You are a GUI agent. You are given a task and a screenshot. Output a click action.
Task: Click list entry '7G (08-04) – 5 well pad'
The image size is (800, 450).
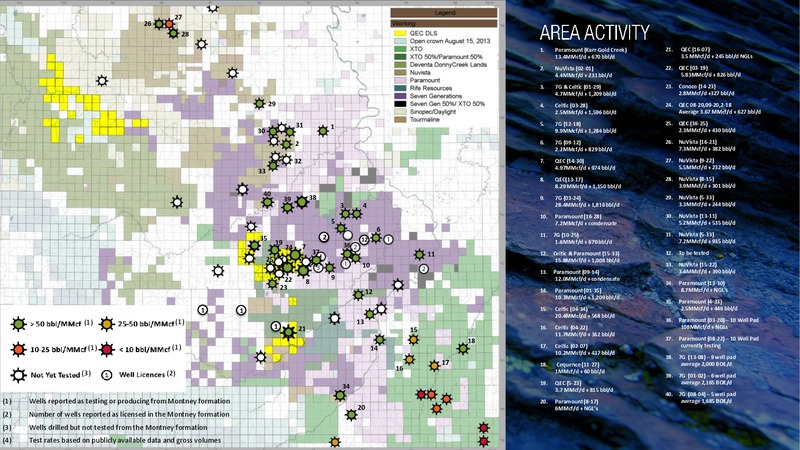pos(707,394)
